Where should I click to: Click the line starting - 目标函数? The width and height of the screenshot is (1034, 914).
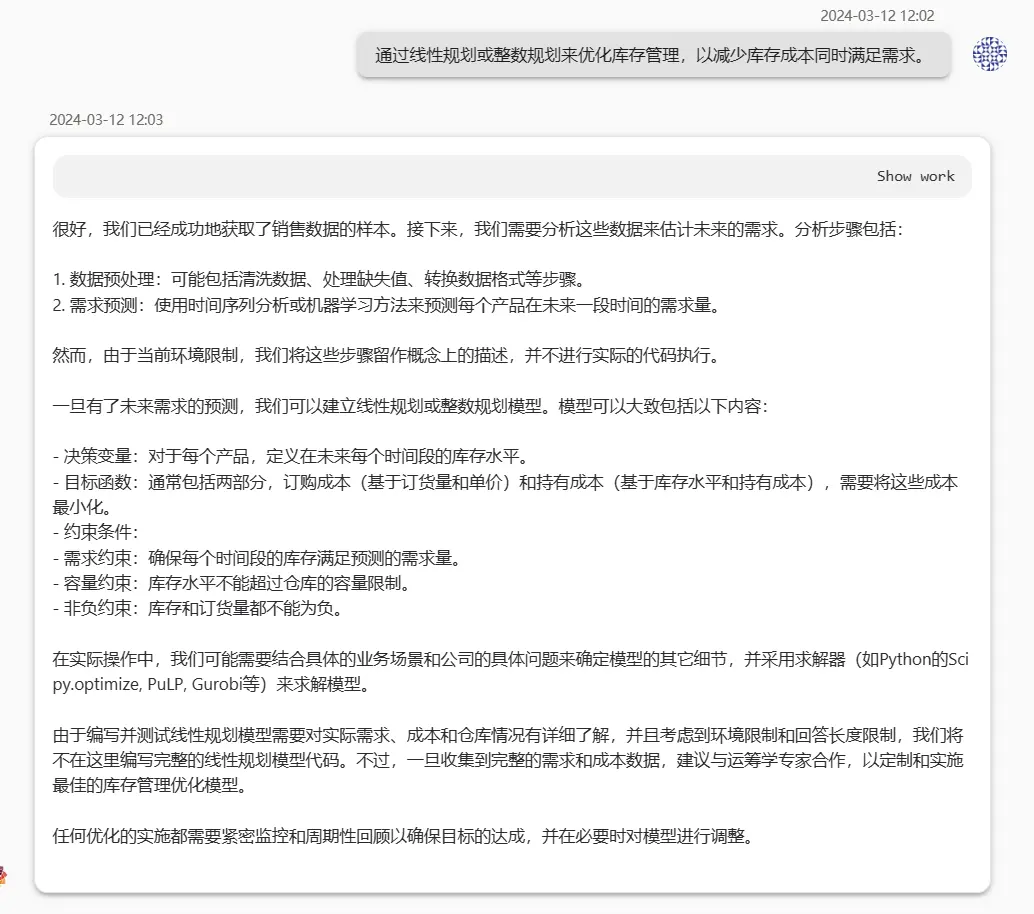click(x=505, y=495)
